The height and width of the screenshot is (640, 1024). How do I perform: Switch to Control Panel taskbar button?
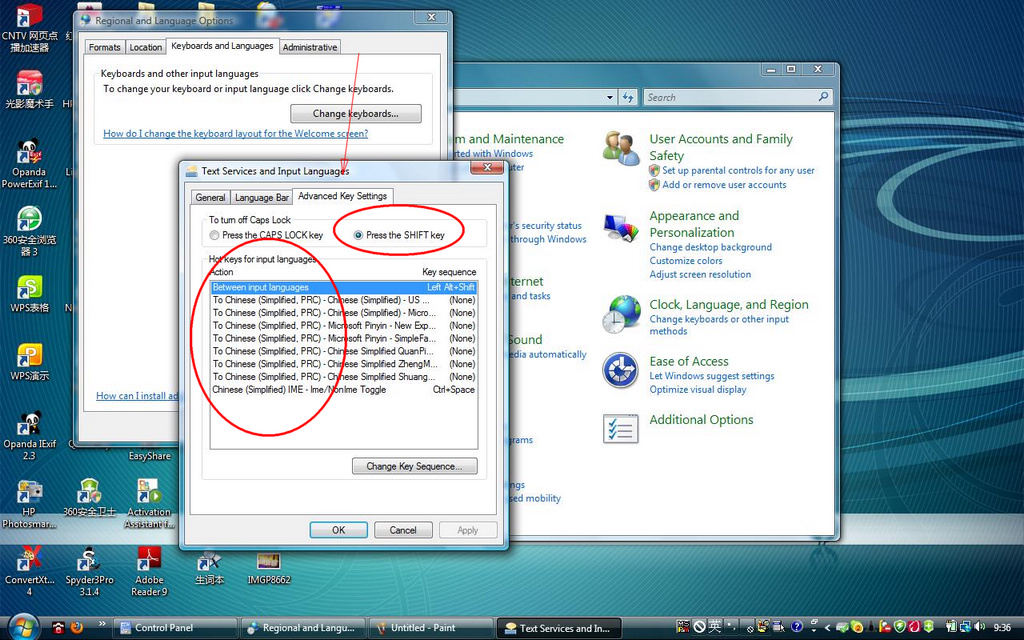[175, 628]
